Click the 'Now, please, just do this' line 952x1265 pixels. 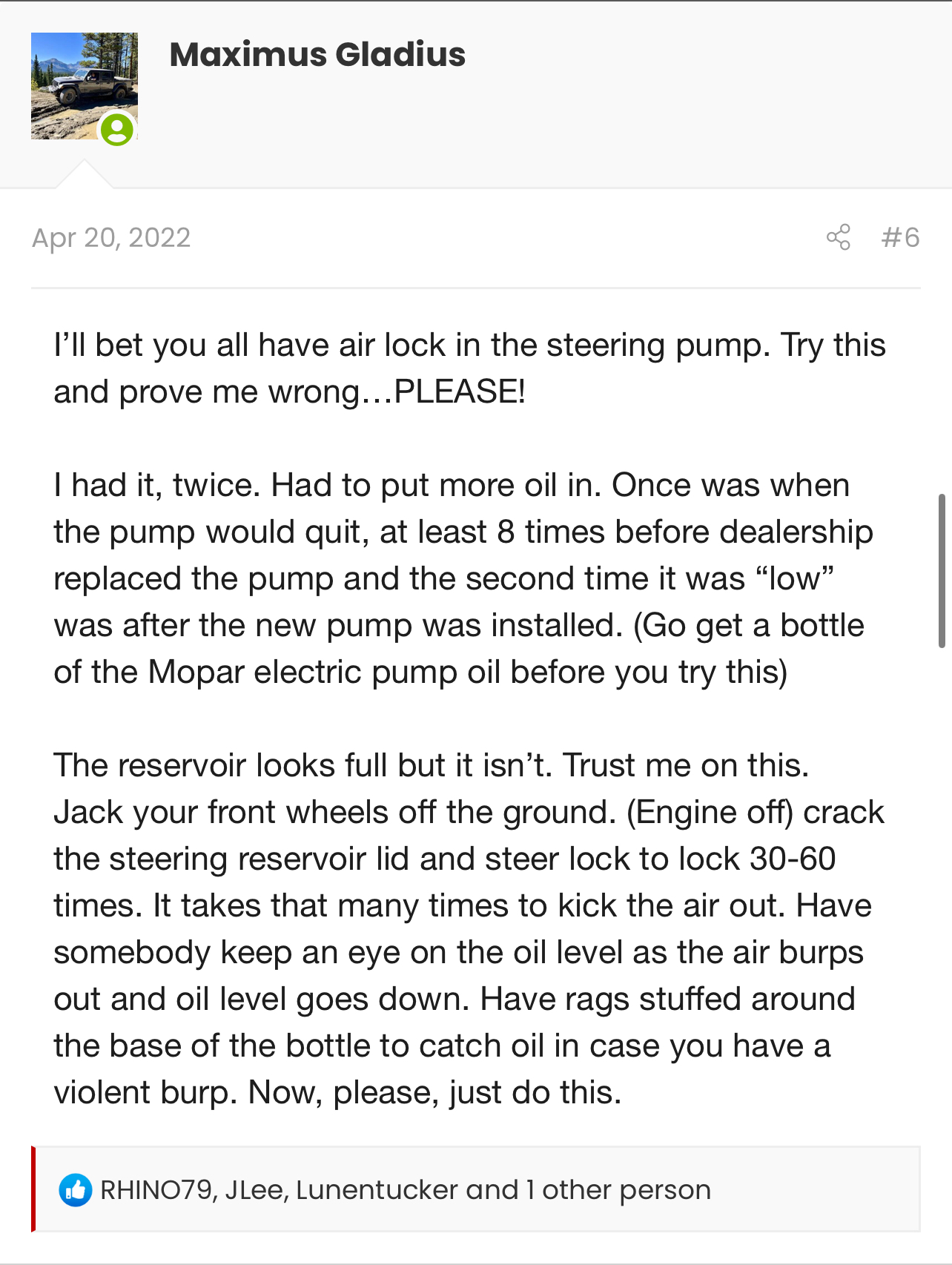pyautogui.click(x=434, y=1092)
